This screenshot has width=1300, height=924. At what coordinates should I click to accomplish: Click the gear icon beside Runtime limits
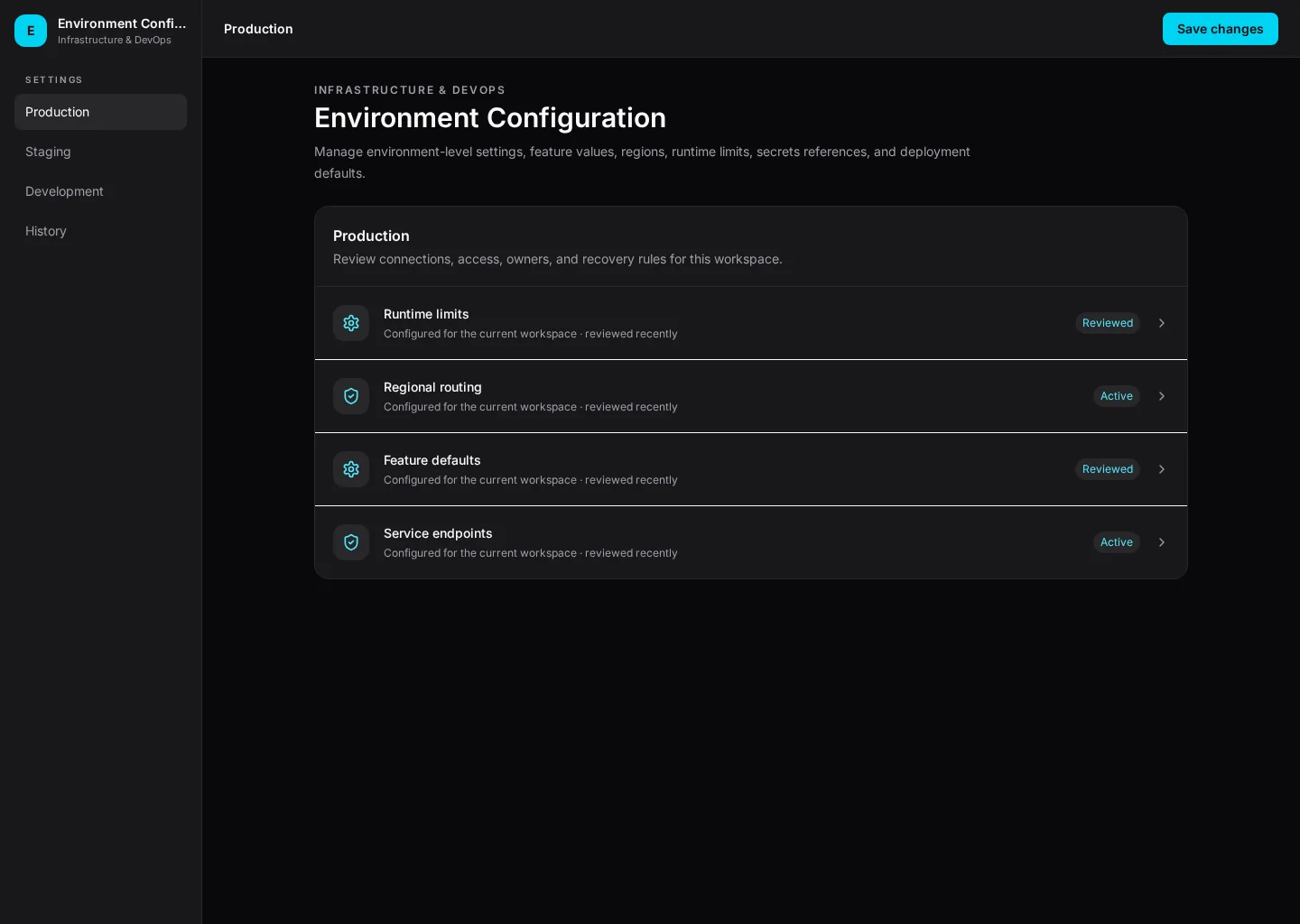351,323
